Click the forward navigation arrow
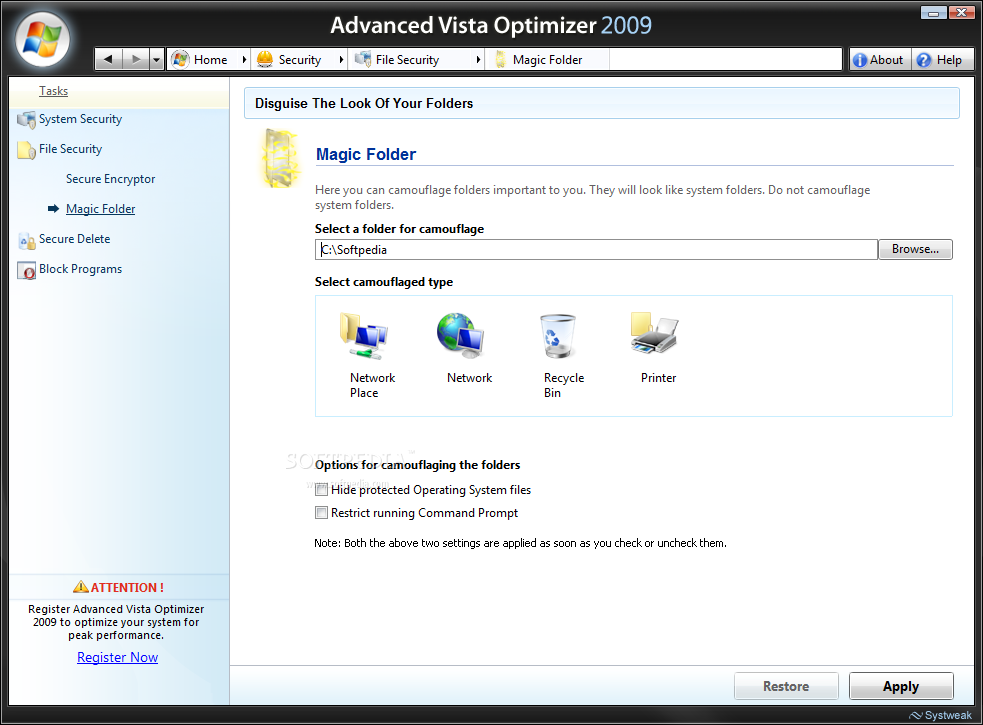Screen dimensions: 983x725 pos(135,60)
